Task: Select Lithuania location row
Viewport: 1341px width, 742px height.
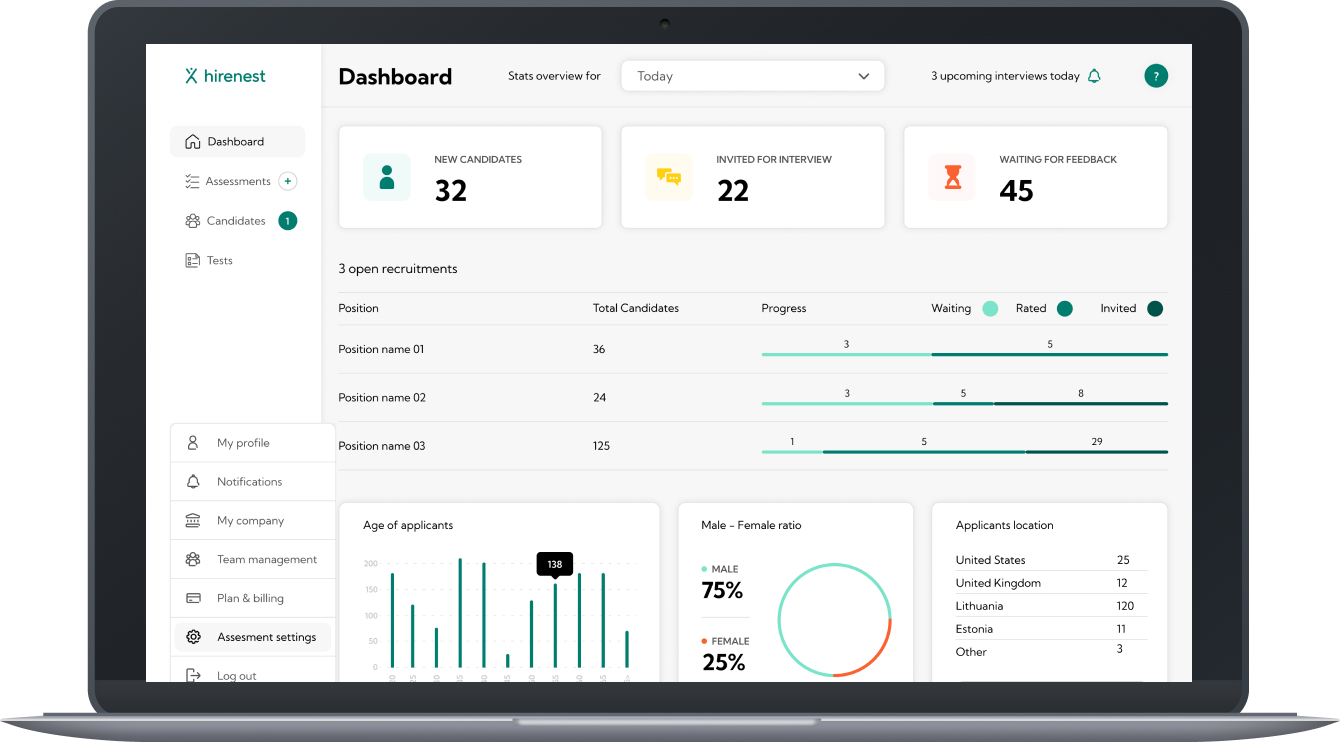Action: pos(1050,606)
